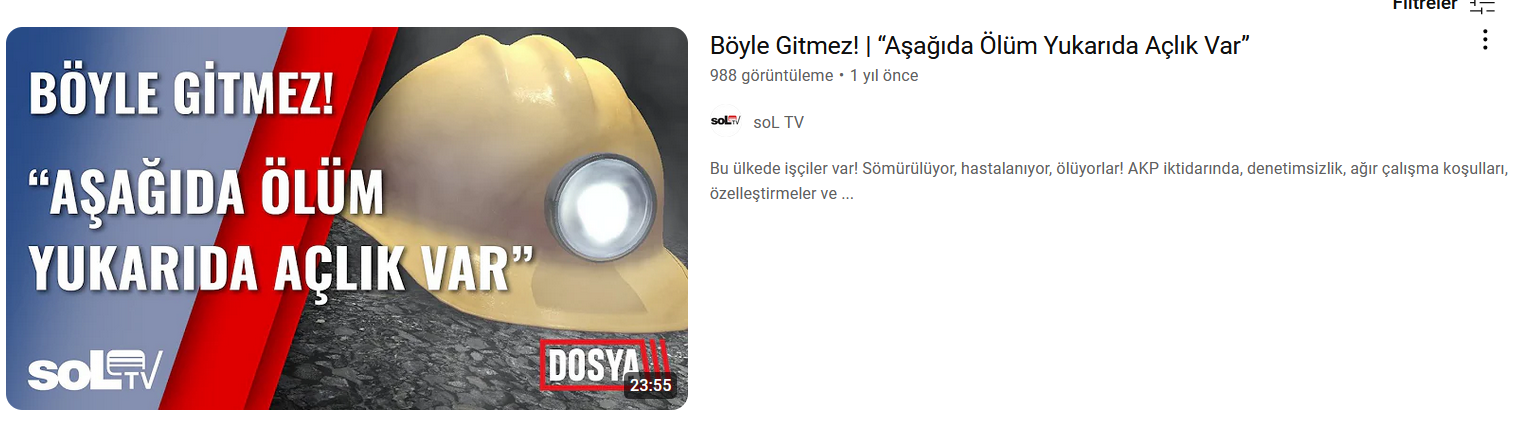Open video title "Böyle Gitmez! | Aşağıda Ölüm..."

pos(980,45)
